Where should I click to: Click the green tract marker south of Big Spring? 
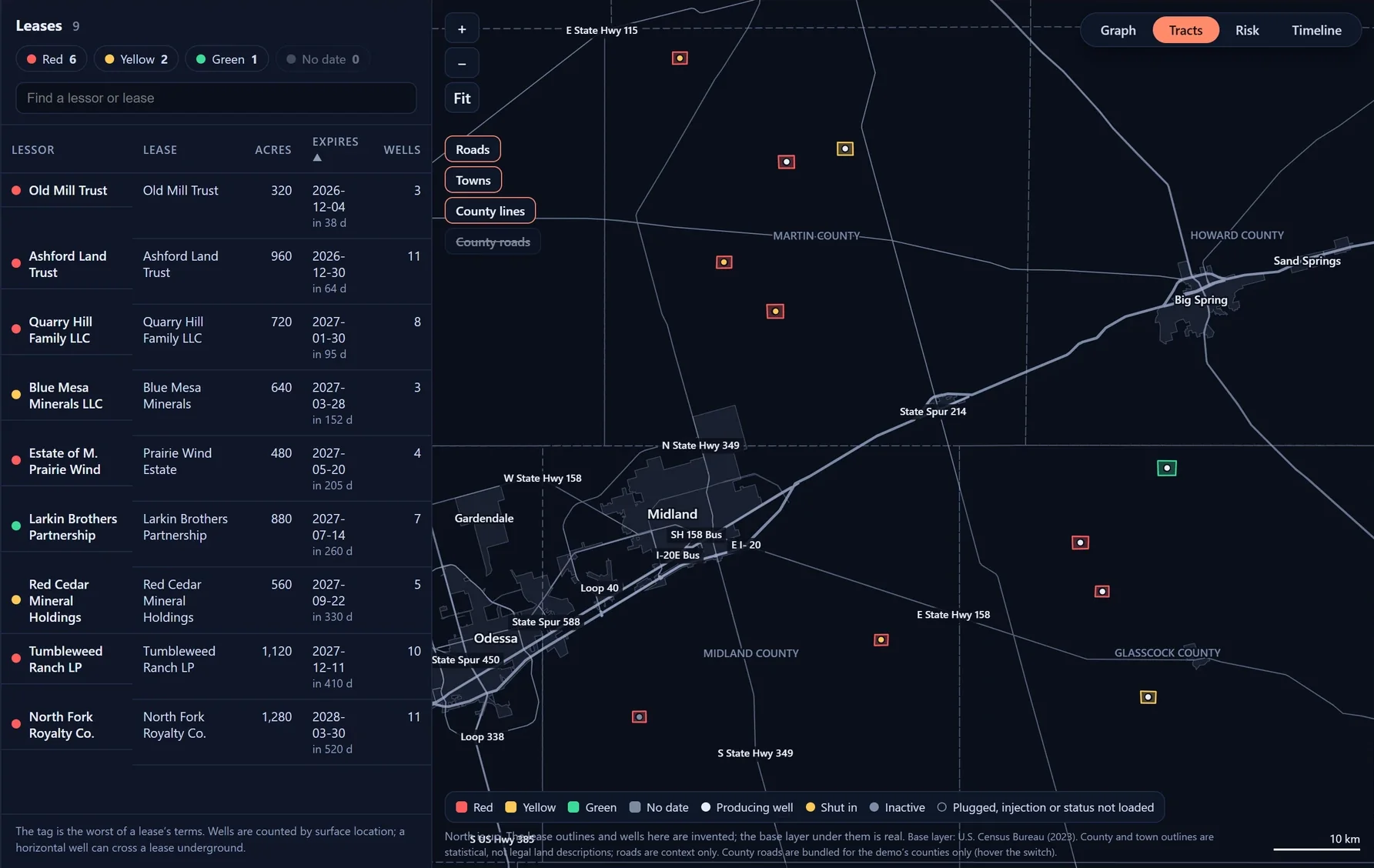1166,468
